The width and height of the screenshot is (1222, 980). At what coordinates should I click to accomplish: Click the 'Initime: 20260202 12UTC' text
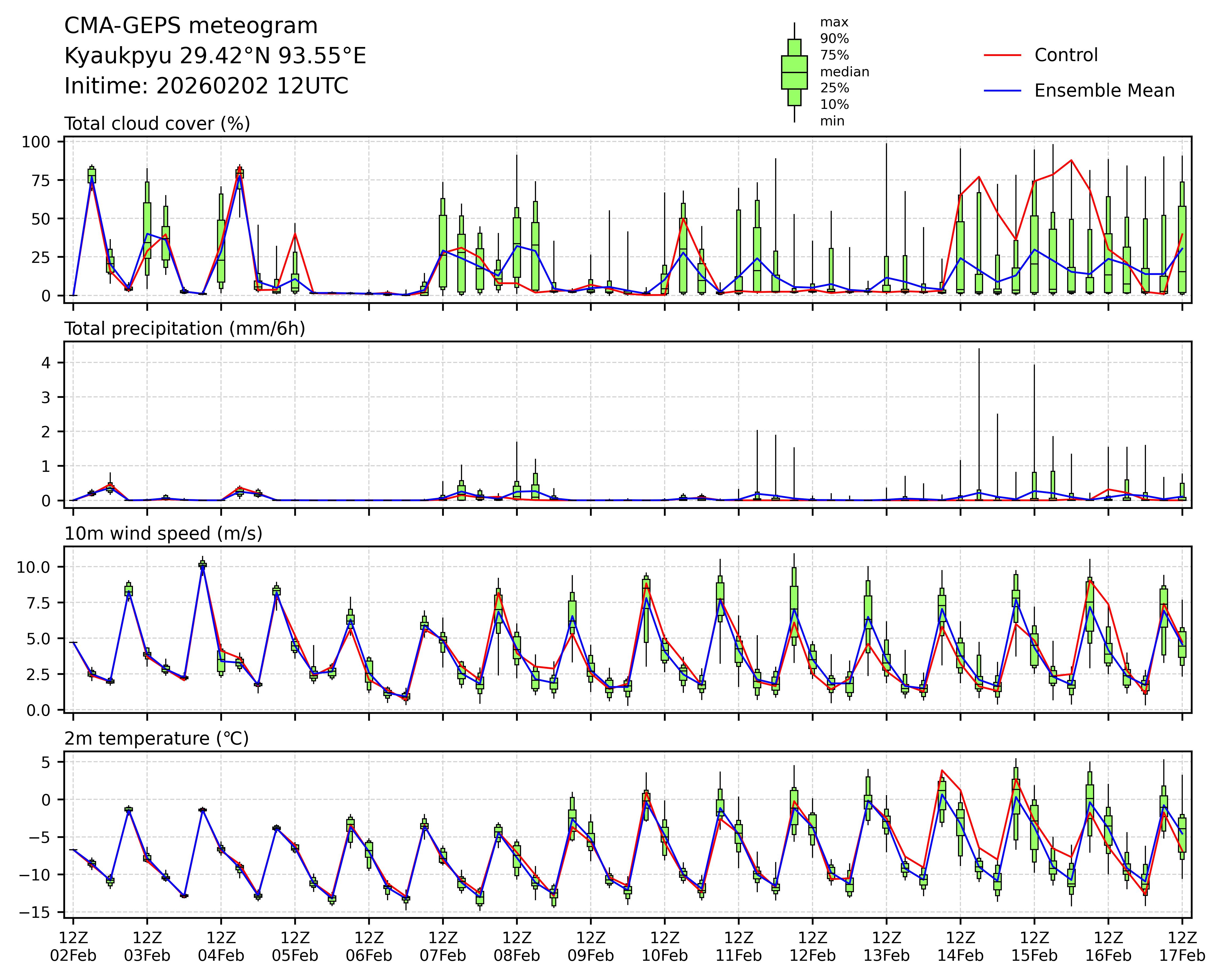click(x=206, y=86)
